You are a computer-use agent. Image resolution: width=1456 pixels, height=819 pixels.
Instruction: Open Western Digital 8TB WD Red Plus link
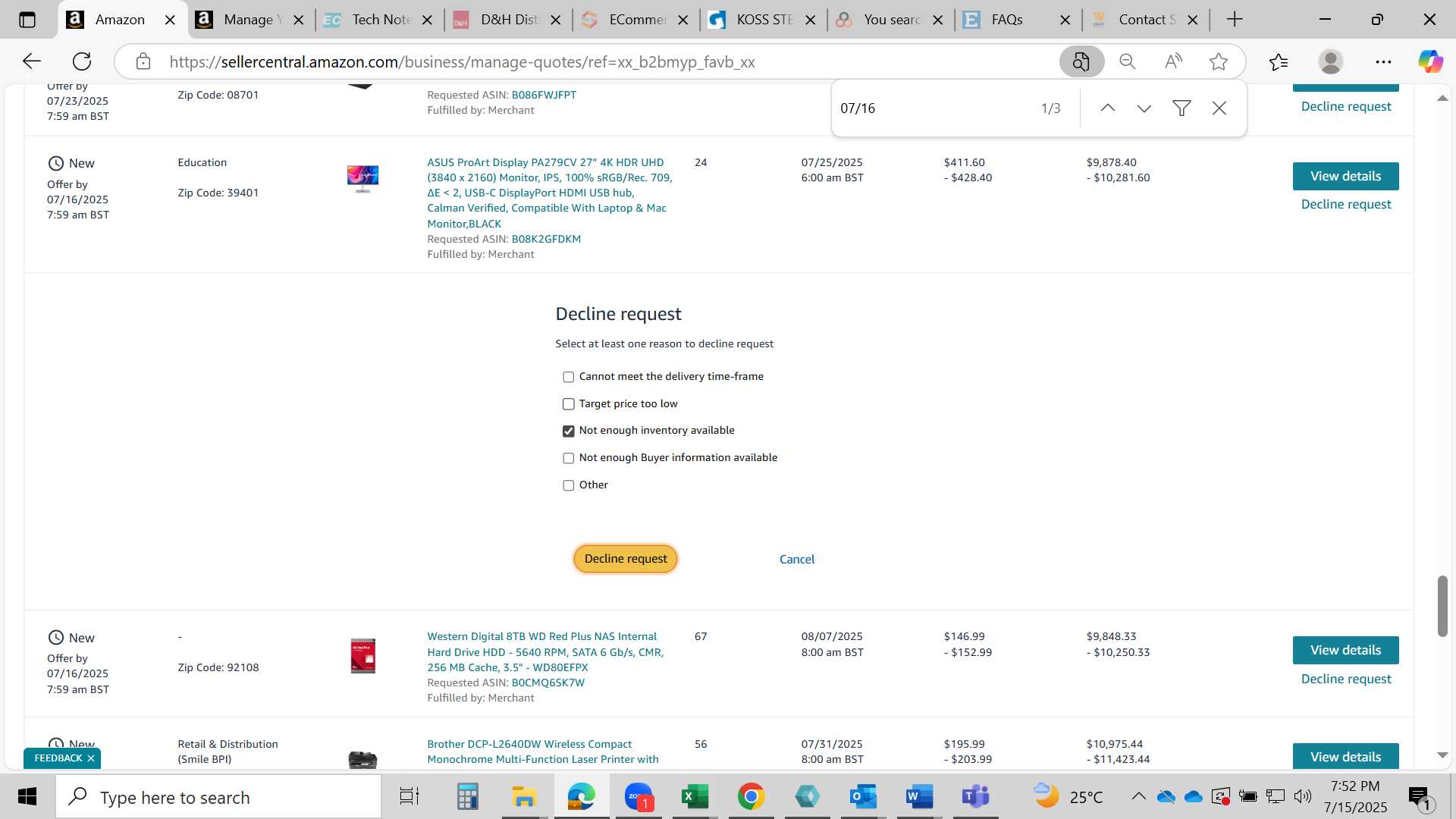point(545,652)
